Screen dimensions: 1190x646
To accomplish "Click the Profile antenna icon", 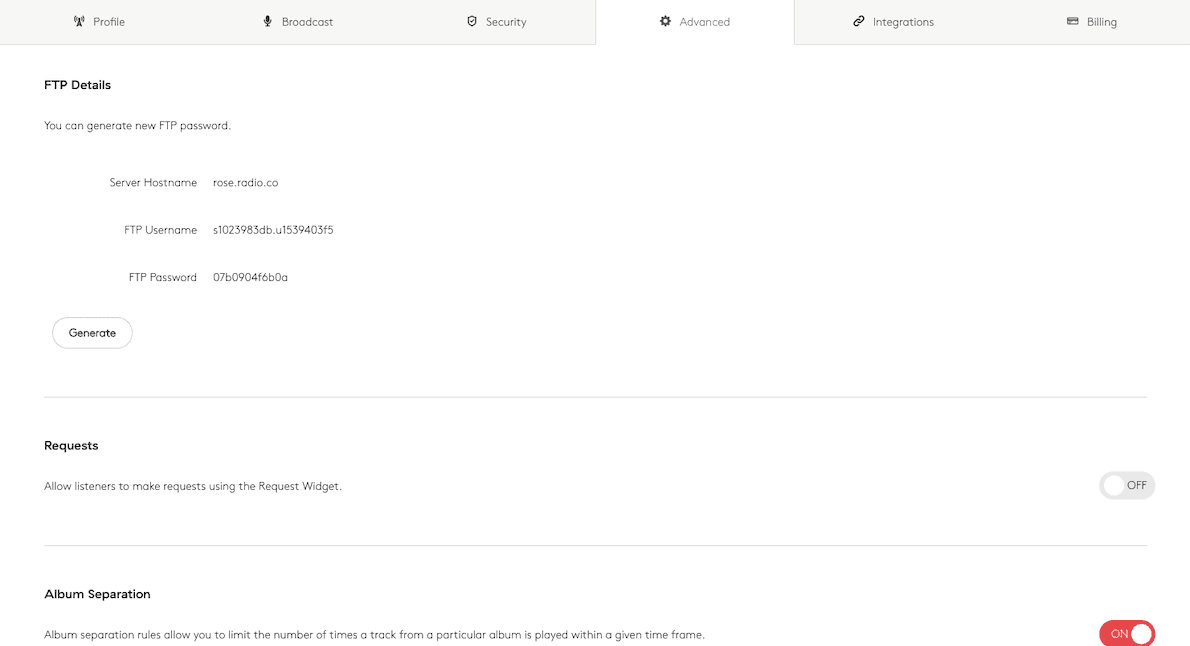I will pos(80,21).
